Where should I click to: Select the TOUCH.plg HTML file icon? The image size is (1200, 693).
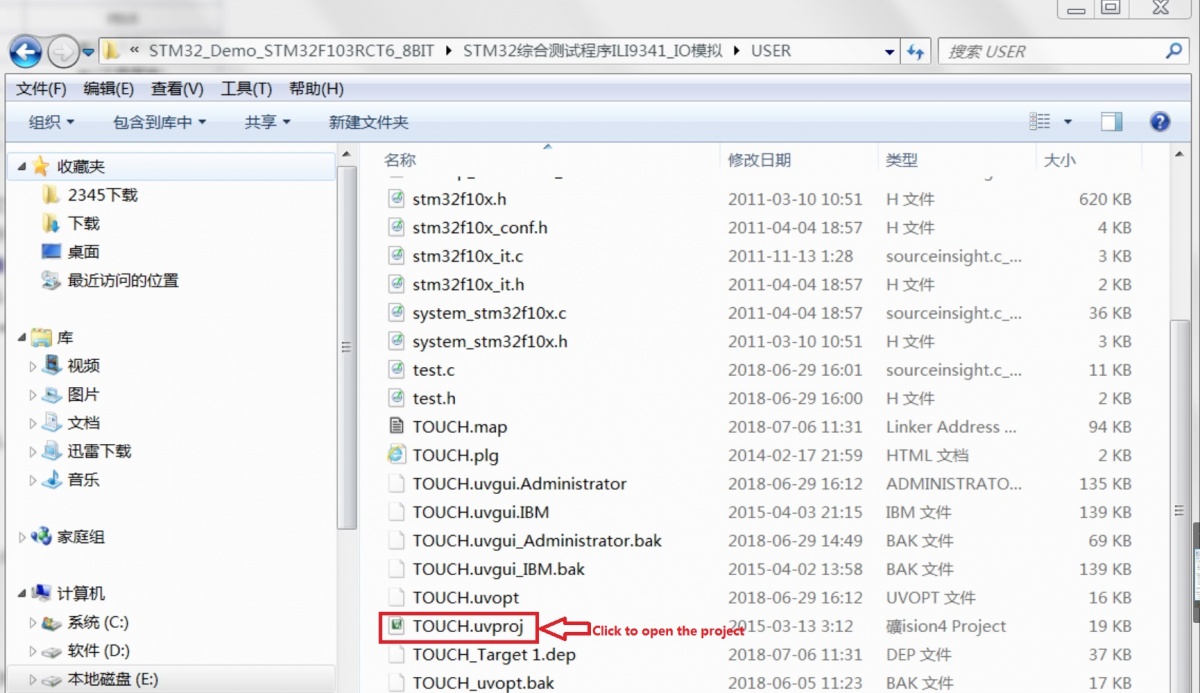click(x=398, y=455)
